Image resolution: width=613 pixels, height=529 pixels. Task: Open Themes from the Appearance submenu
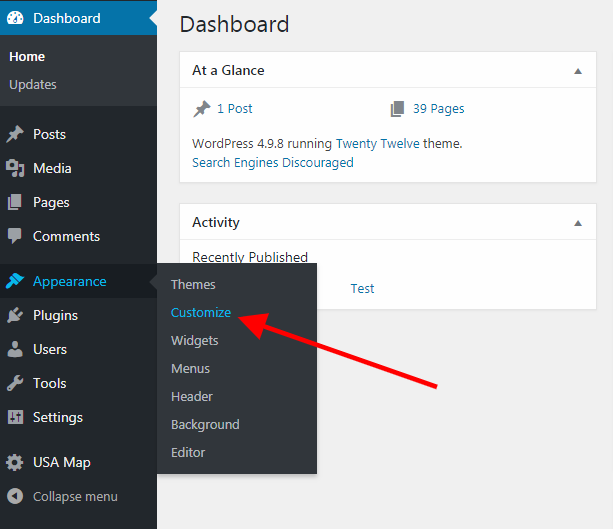(193, 284)
